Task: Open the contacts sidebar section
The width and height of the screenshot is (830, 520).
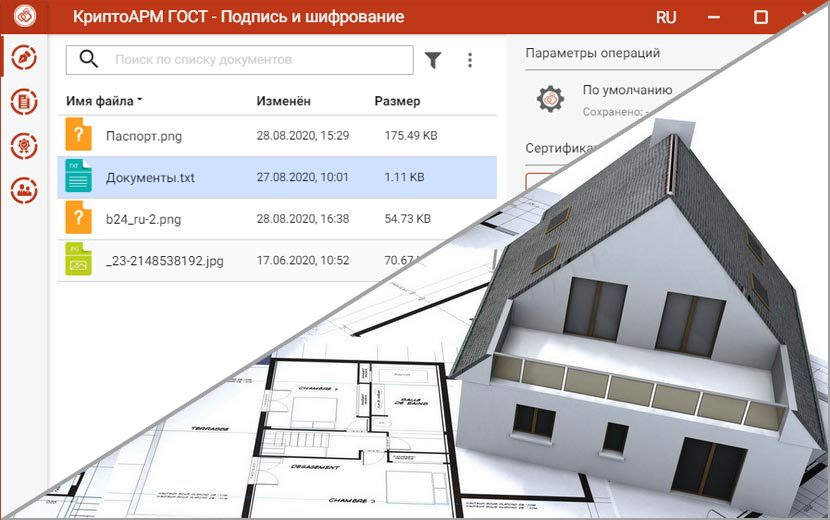Action: point(24,190)
